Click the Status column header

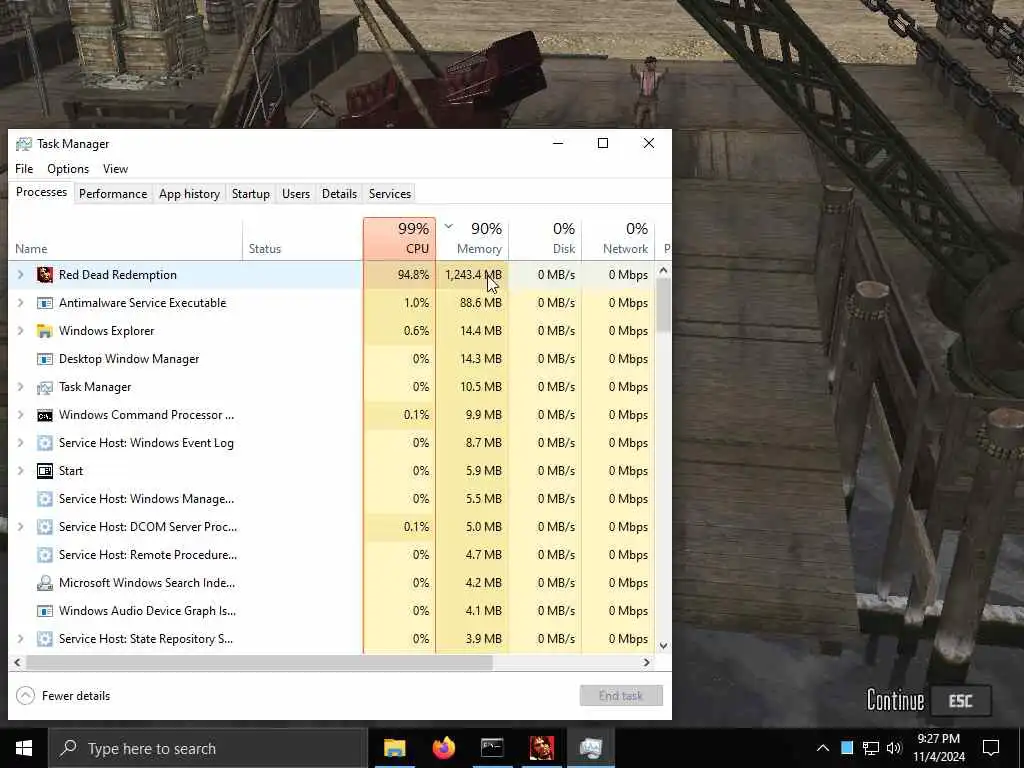coord(303,238)
